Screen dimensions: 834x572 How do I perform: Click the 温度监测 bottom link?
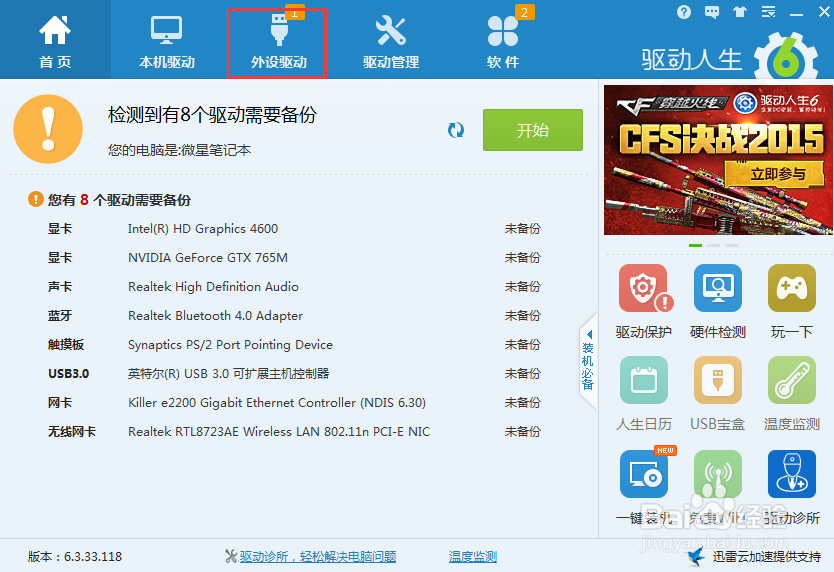[473, 557]
